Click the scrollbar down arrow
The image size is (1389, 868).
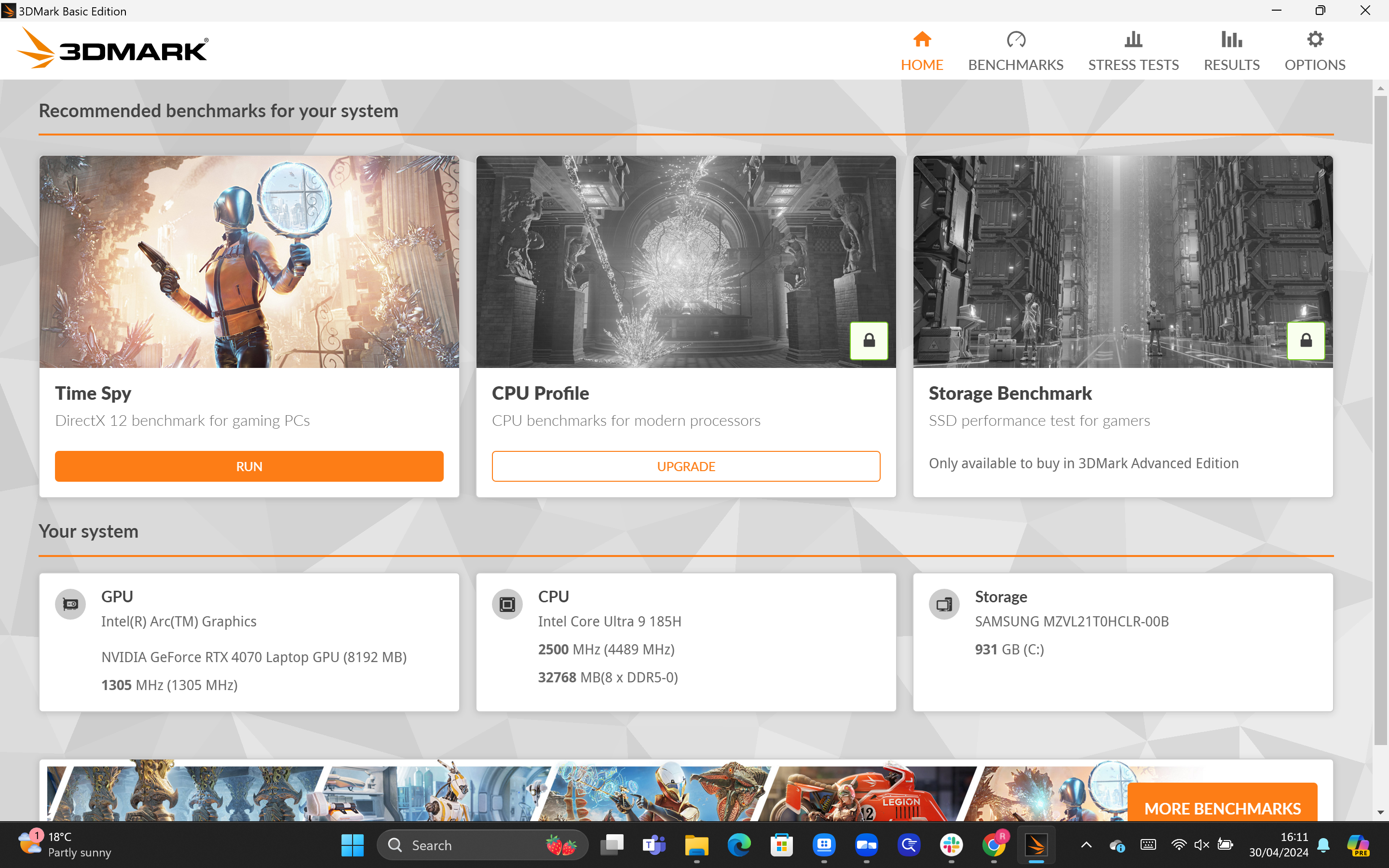[x=1380, y=813]
